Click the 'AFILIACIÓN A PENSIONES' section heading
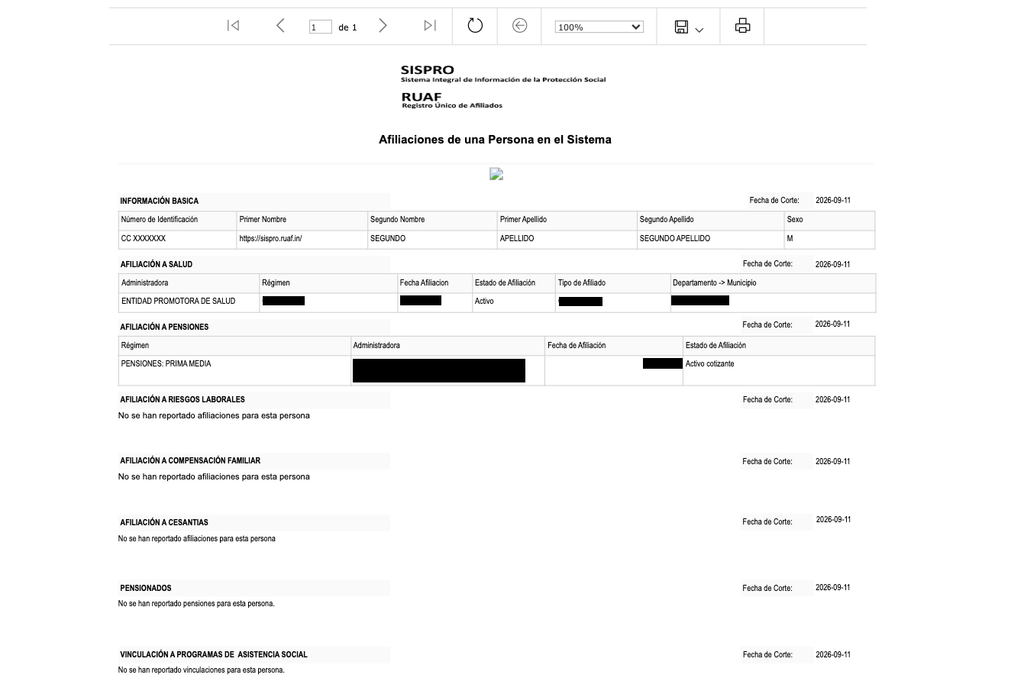This screenshot has width=1024, height=684. pos(164,327)
